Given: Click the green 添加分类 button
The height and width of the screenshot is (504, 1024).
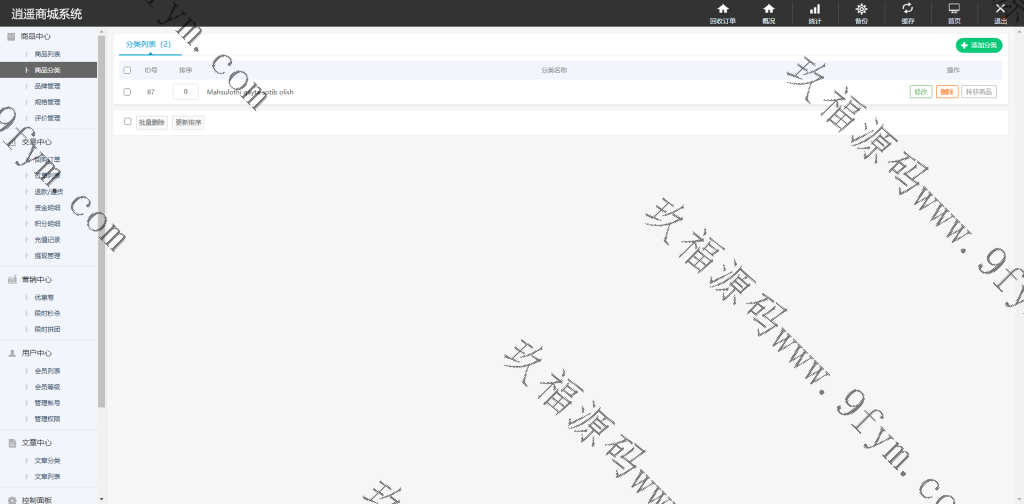Looking at the screenshot, I should [978, 45].
